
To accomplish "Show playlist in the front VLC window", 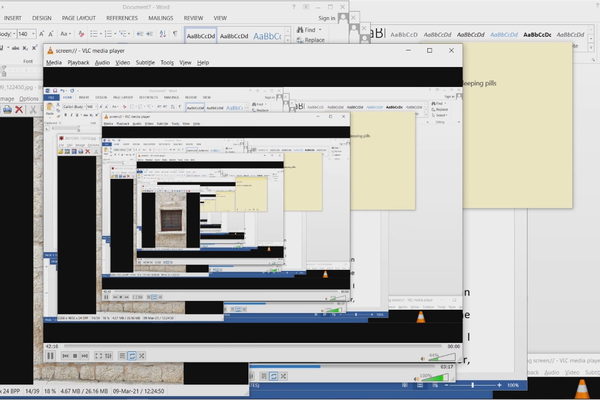I will [x=122, y=356].
